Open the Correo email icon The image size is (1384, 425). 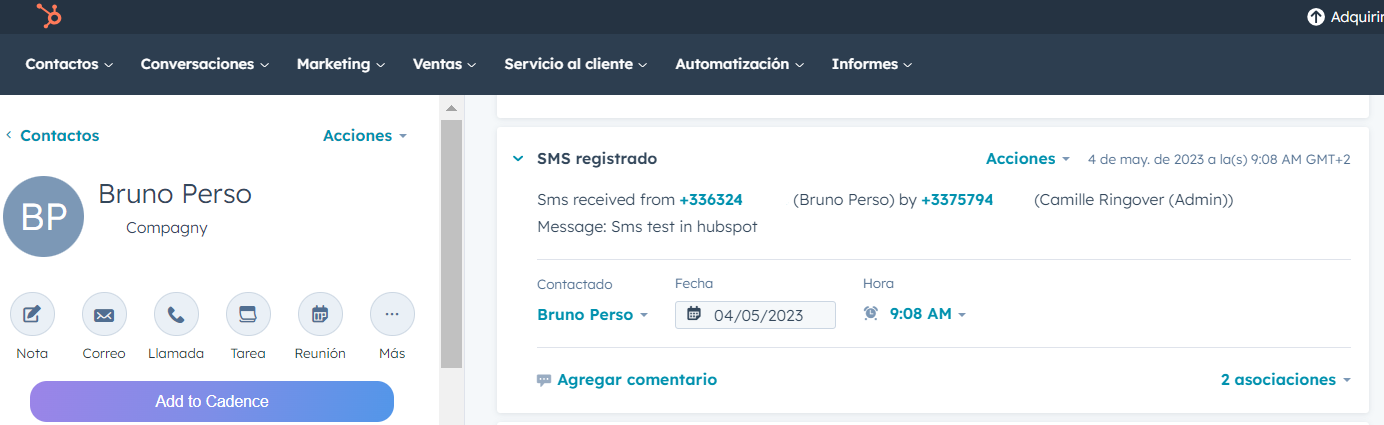click(x=104, y=315)
